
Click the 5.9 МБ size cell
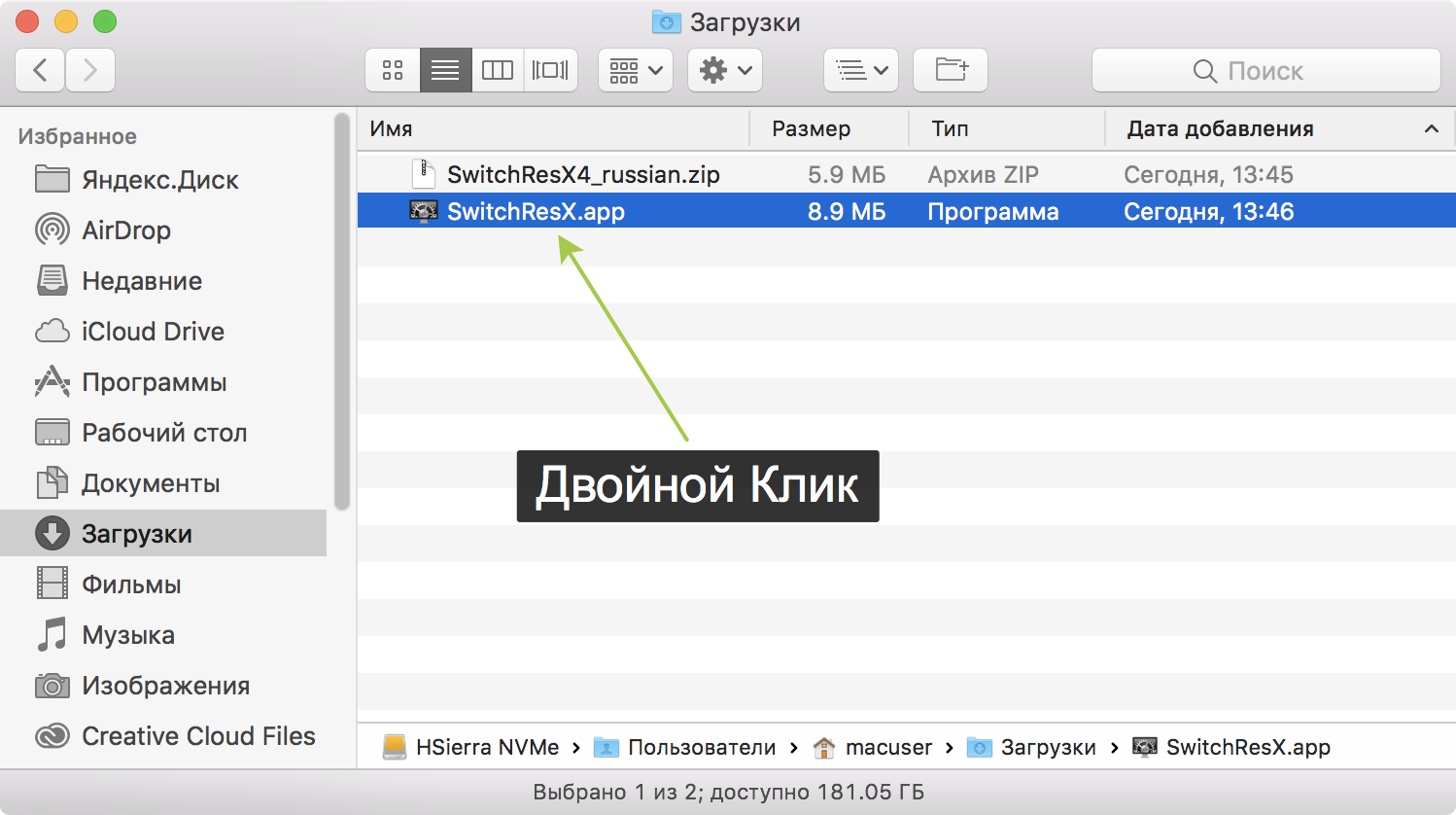click(847, 174)
